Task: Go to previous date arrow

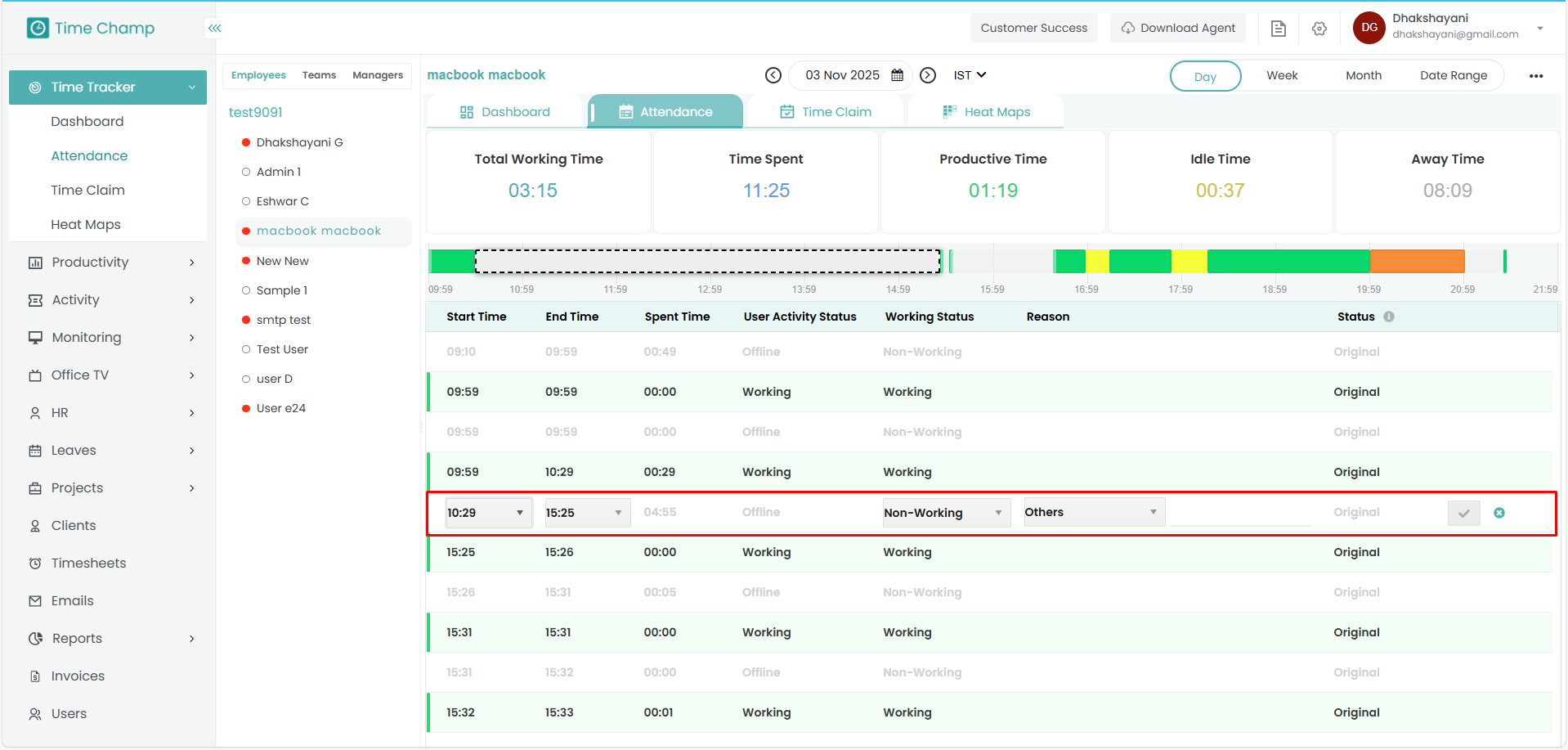Action: [773, 75]
